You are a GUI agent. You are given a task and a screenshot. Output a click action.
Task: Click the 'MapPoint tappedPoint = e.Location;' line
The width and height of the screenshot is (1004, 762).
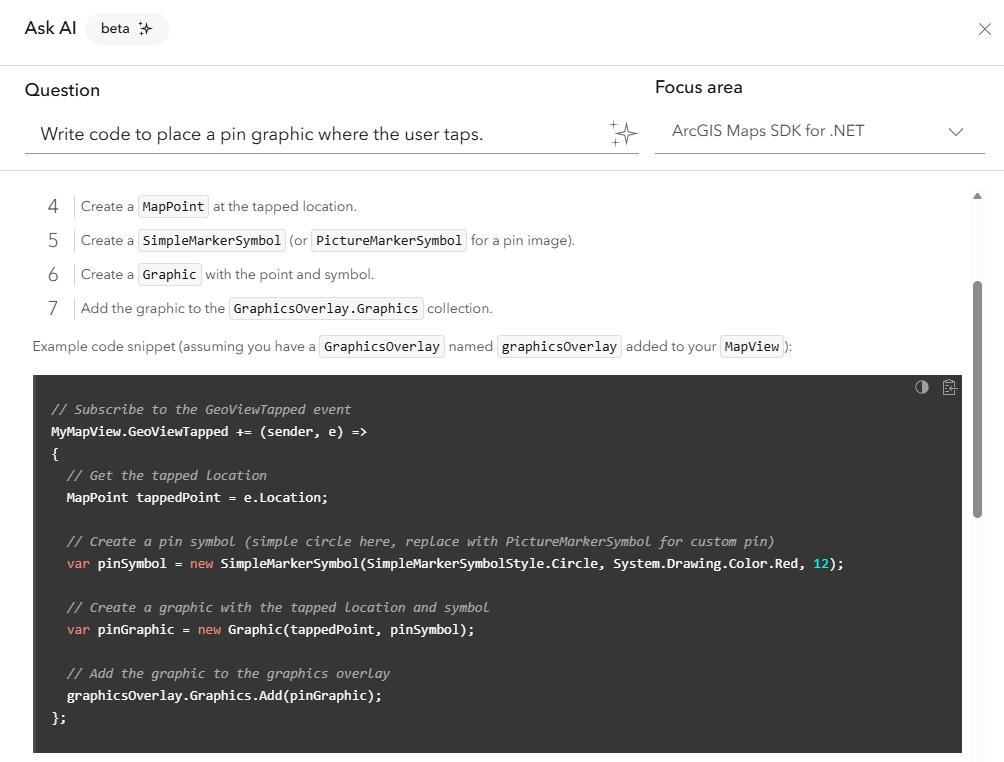click(197, 498)
